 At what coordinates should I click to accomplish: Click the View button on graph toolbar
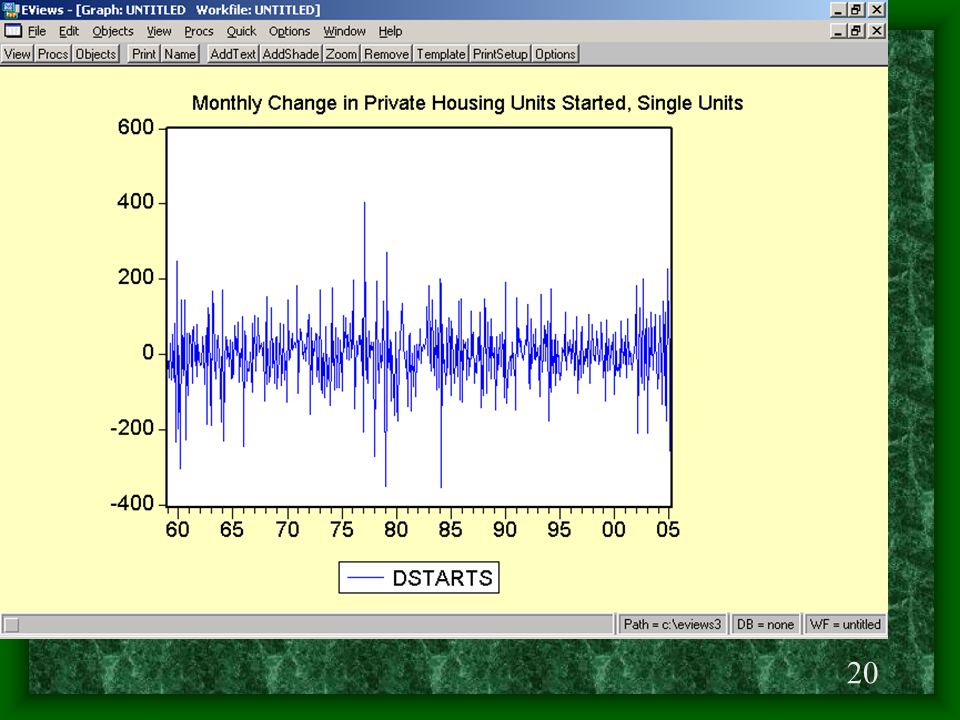(x=17, y=54)
